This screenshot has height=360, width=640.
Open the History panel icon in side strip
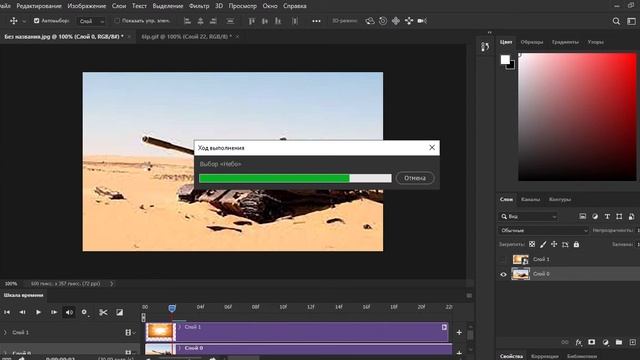pos(485,47)
